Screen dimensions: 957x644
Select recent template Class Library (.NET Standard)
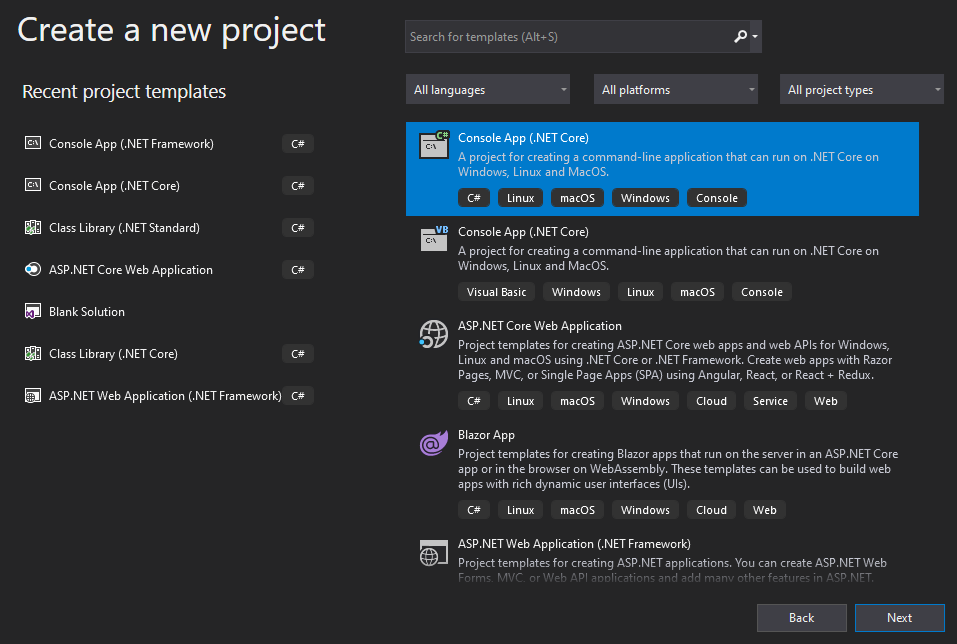(x=125, y=228)
